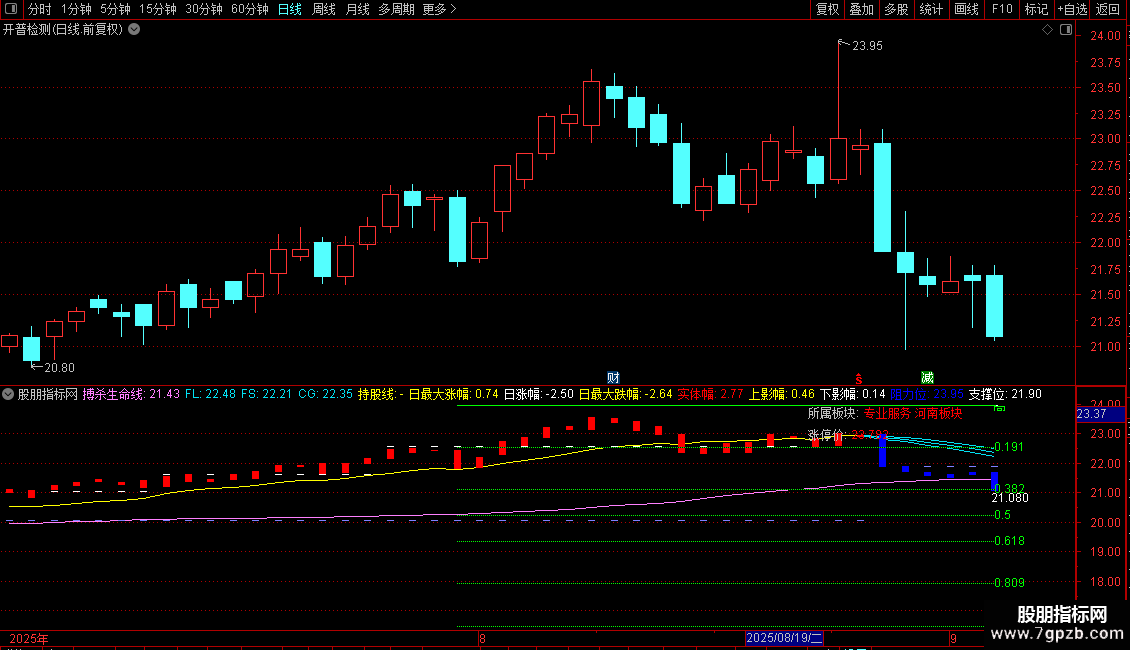This screenshot has width=1130, height=650.
Task: Expand 更多 period options
Action: pyautogui.click(x=439, y=9)
